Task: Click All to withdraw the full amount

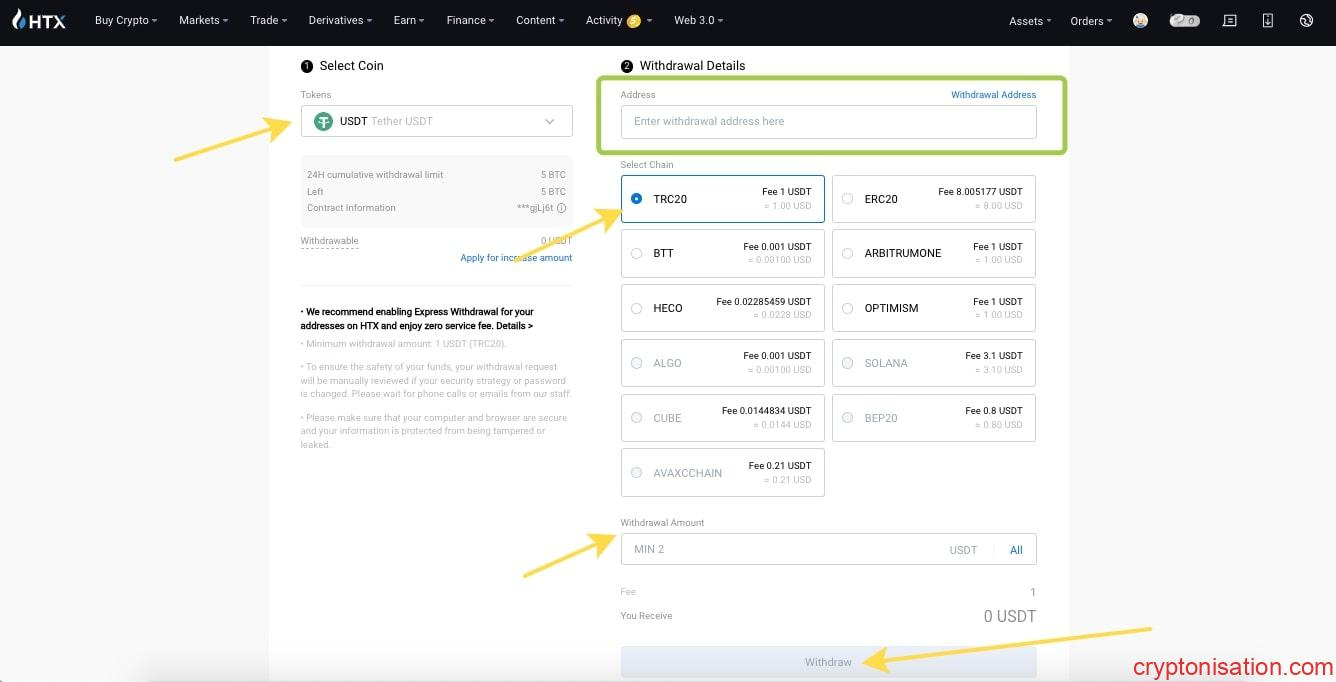Action: 1016,550
